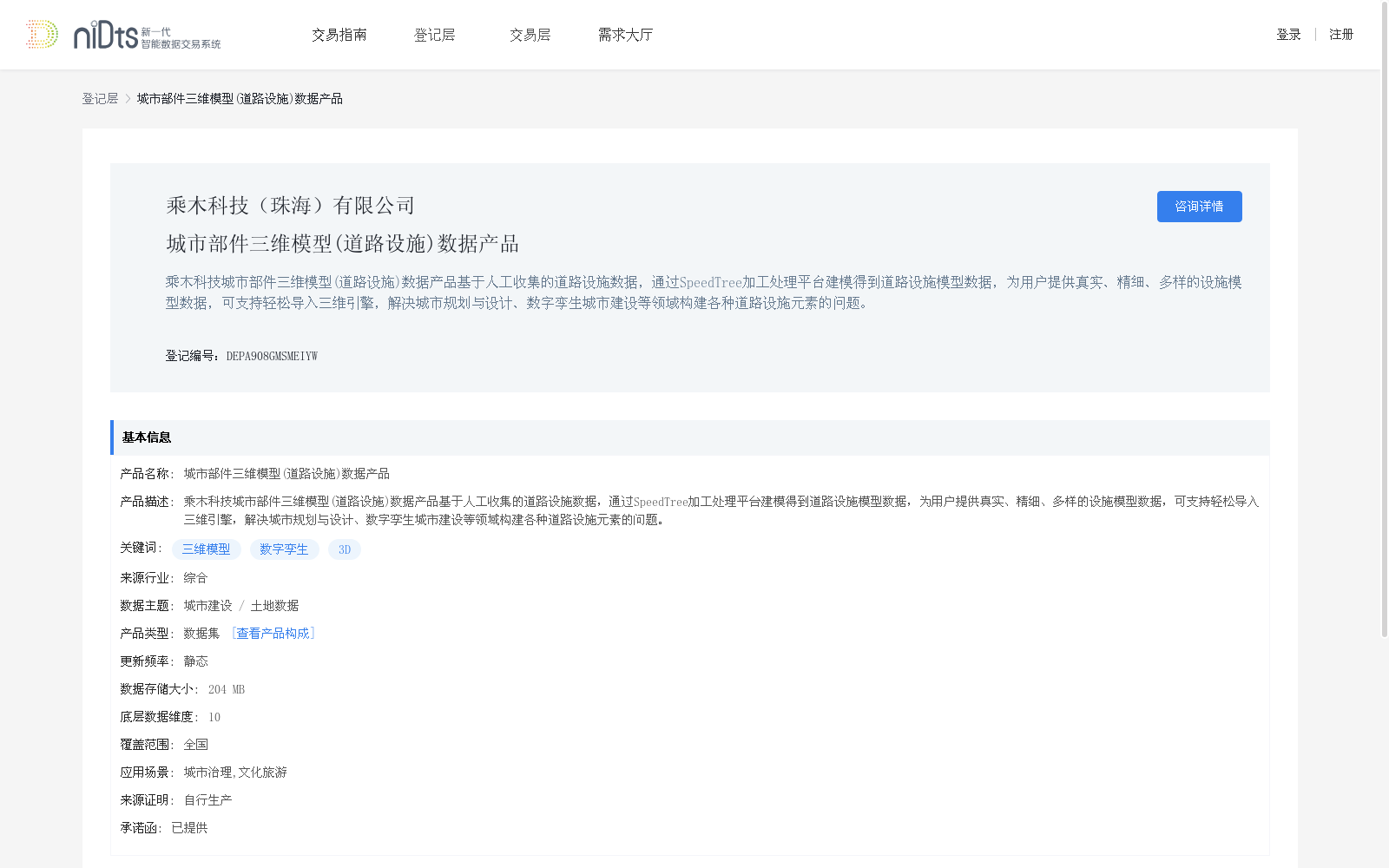
Task: Click the 登录 link
Action: click(1288, 35)
